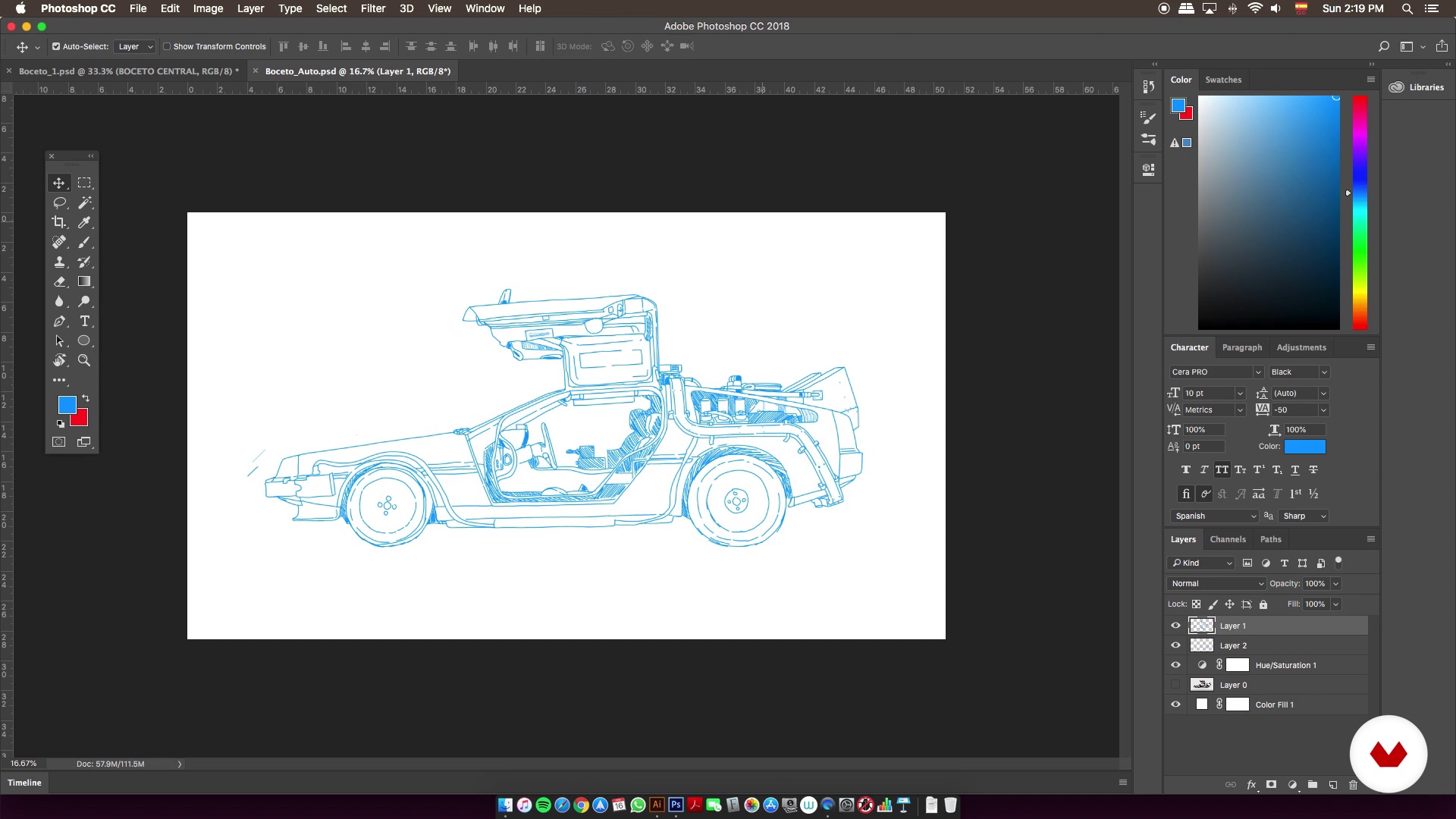
Task: Select the Eraser tool
Action: coord(58,281)
